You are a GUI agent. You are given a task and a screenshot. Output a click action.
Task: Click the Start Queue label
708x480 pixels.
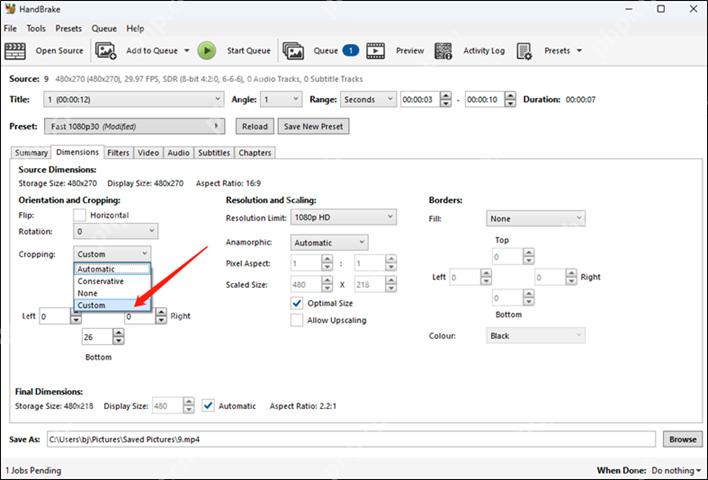[x=249, y=51]
